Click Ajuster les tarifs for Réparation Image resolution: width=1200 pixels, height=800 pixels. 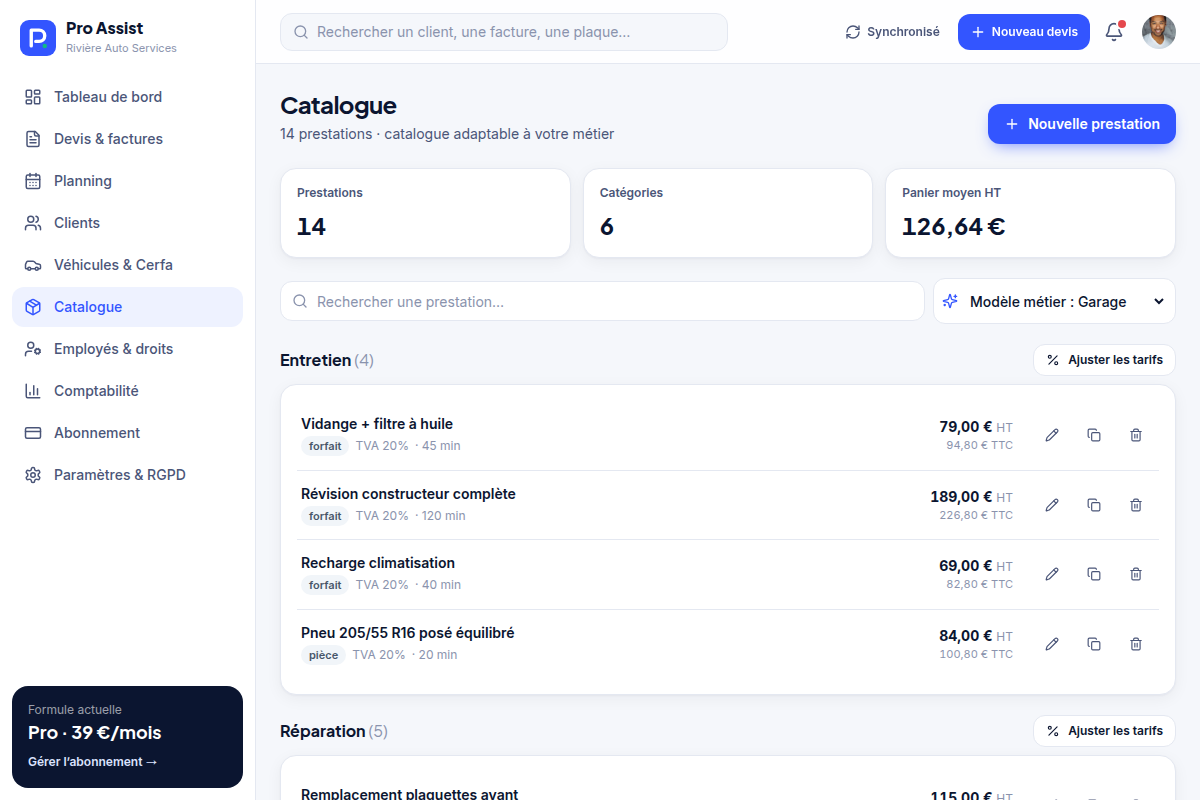[1104, 731]
